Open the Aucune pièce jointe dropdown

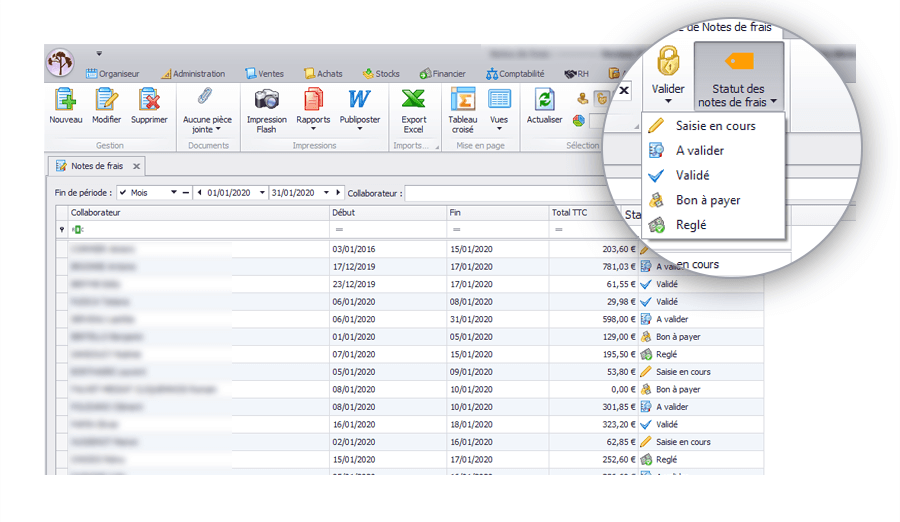207,129
